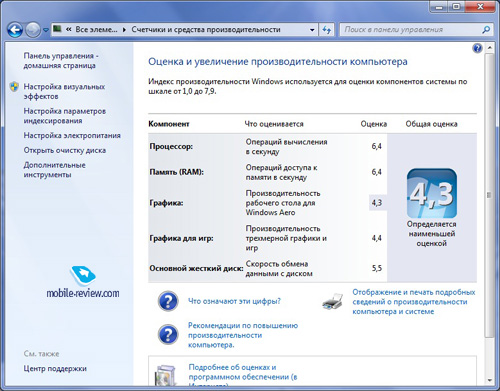Click the highlighted 4,3 graphics subscore
Viewport: 500px width, 391px height.
pos(377,203)
